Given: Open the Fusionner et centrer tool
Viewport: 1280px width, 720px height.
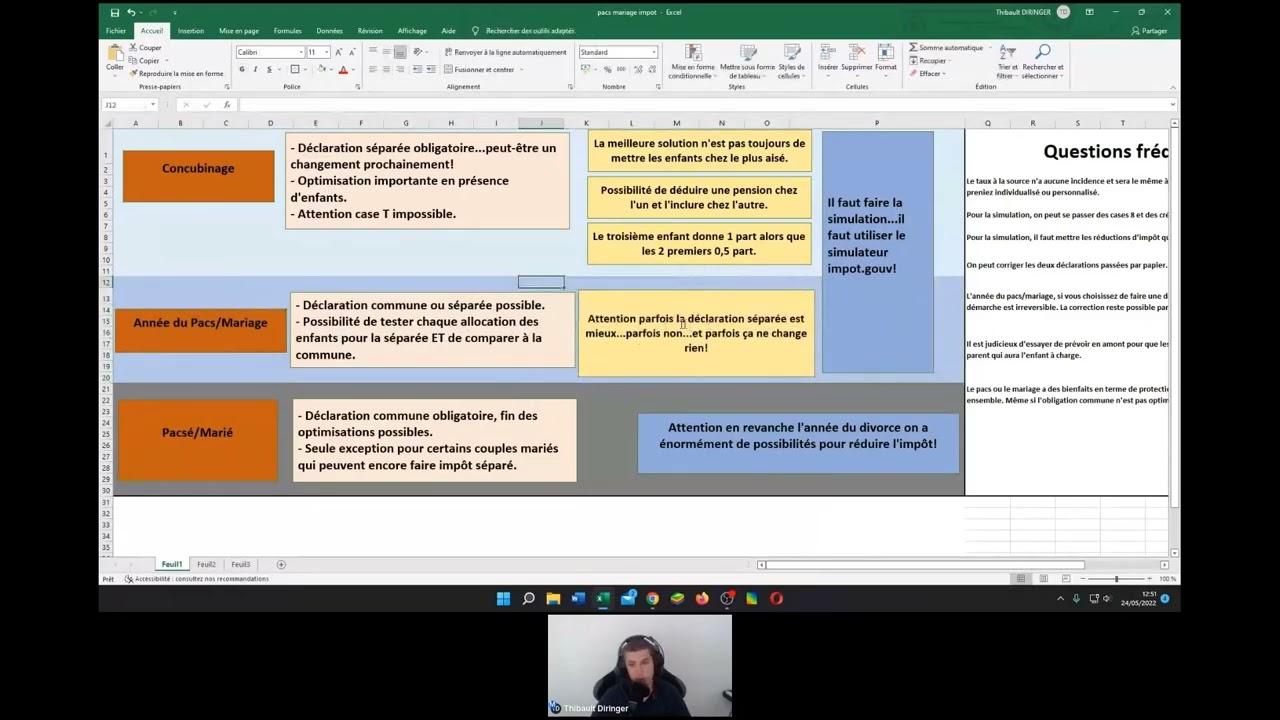Looking at the screenshot, I should coord(449,69).
